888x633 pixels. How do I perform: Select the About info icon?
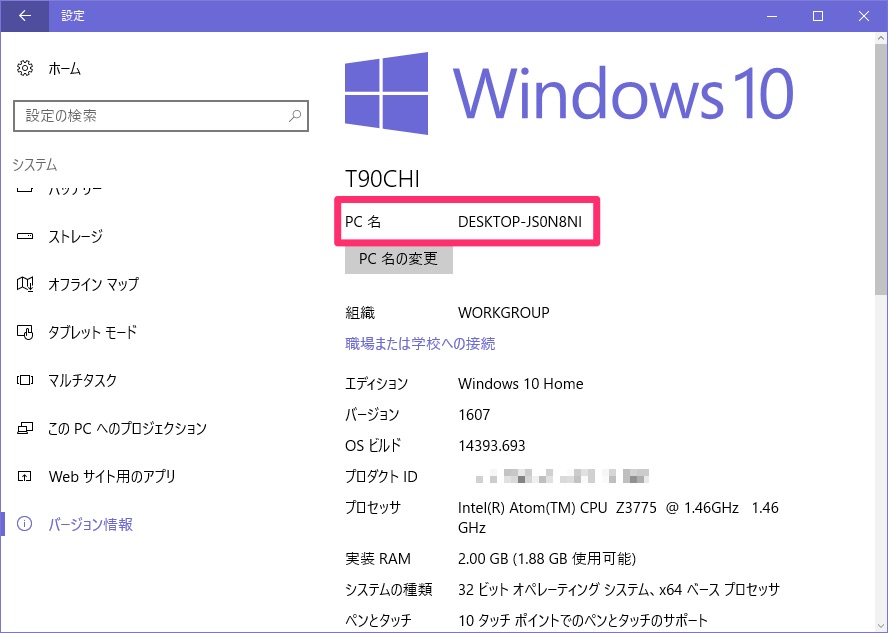click(24, 524)
